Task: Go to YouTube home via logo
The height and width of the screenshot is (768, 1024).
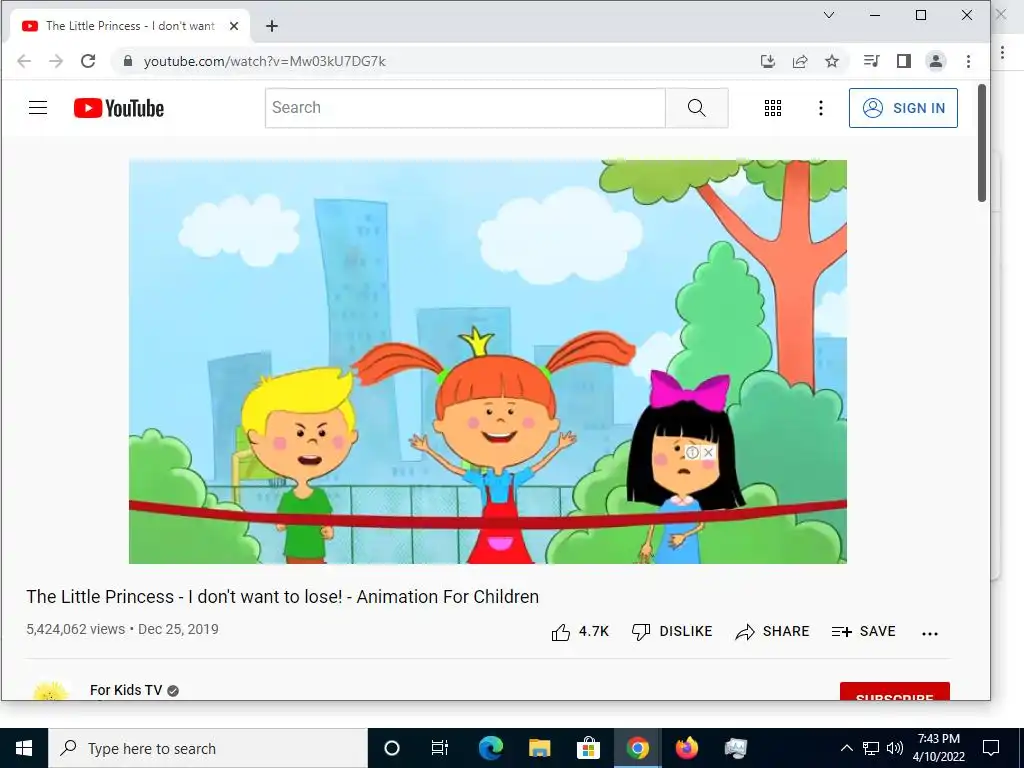Action: click(119, 108)
